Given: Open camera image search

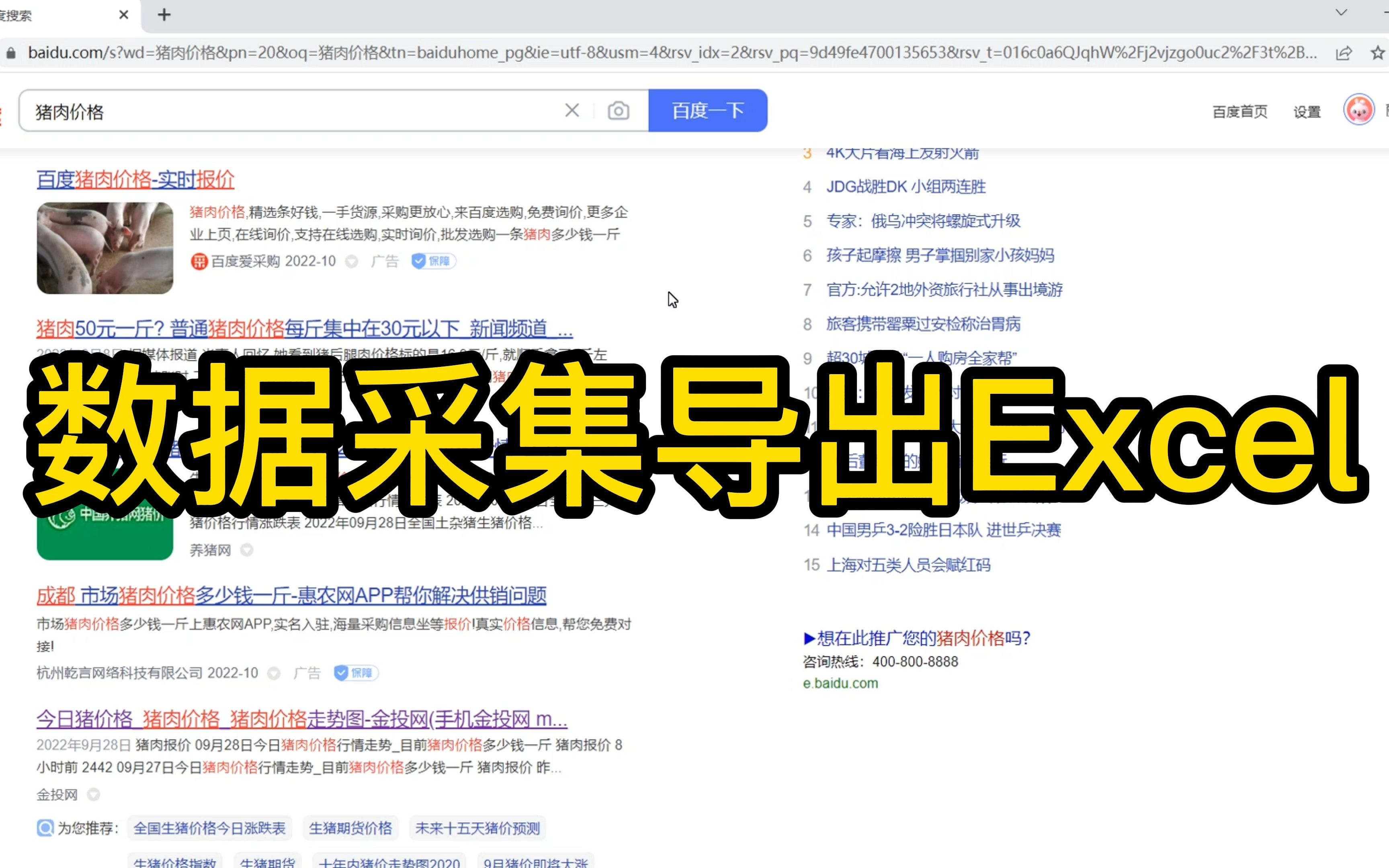Looking at the screenshot, I should pos(618,110).
